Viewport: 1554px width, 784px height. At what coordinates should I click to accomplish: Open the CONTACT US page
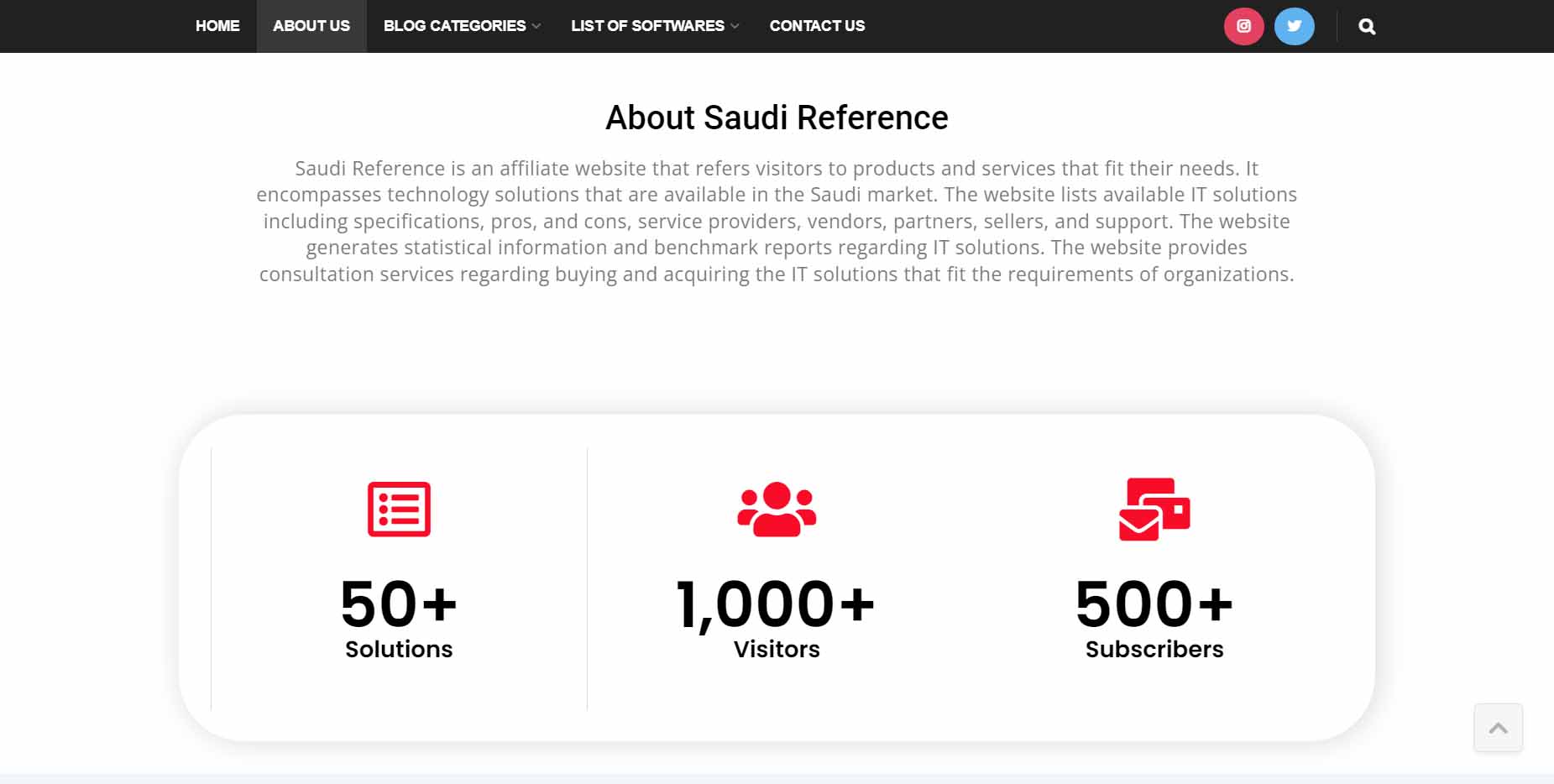tap(817, 26)
